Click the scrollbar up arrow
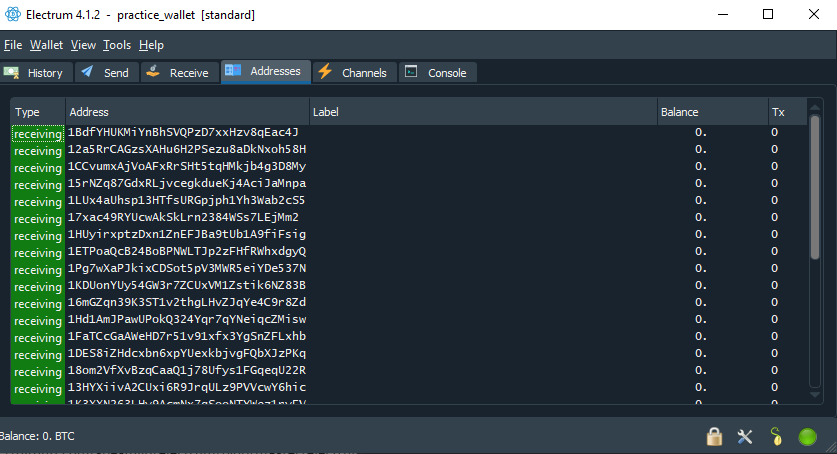This screenshot has width=837, height=454. pyautogui.click(x=815, y=108)
